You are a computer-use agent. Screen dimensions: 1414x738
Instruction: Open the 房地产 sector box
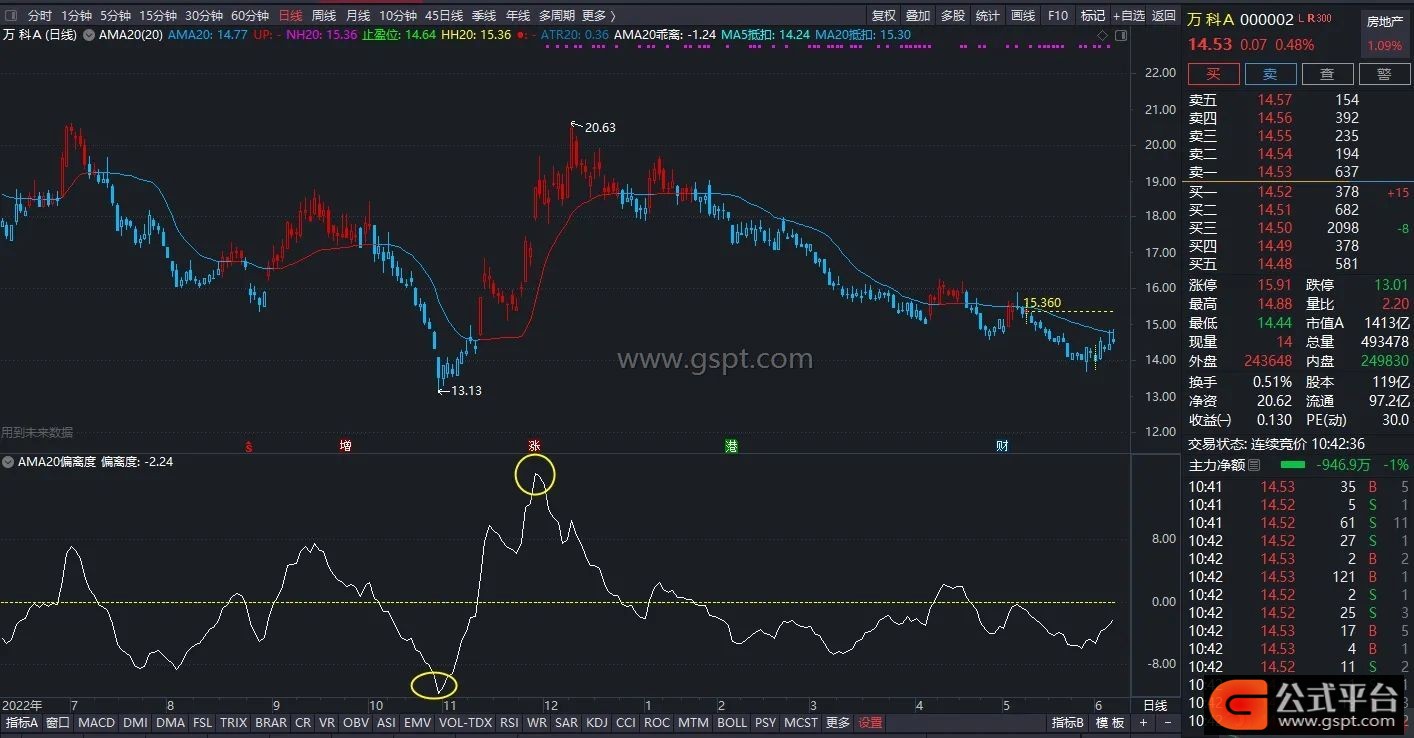[1385, 32]
